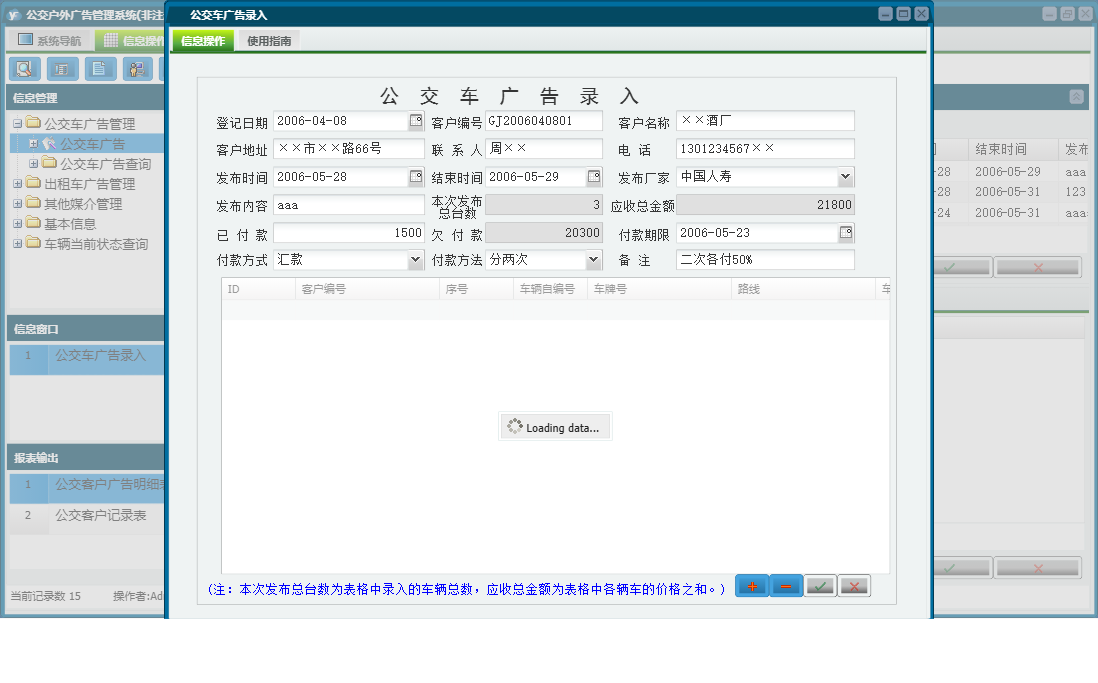Viewport: 1098px width, 683px height.
Task: Minimize the 公交车广告录入 dialog
Action: pos(885,13)
